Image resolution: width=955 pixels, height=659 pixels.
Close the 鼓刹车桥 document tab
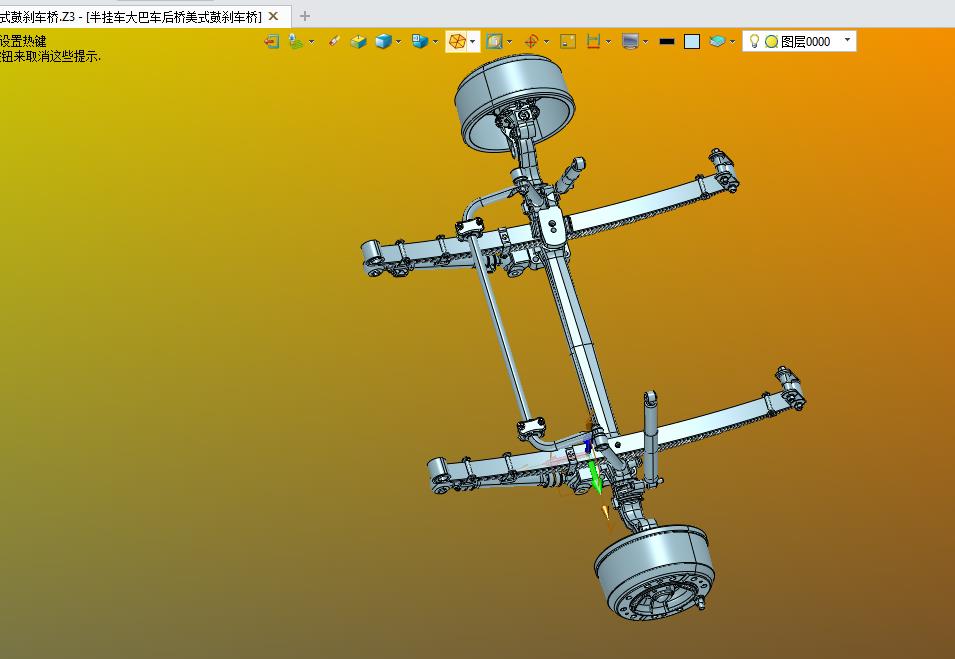[x=273, y=16]
